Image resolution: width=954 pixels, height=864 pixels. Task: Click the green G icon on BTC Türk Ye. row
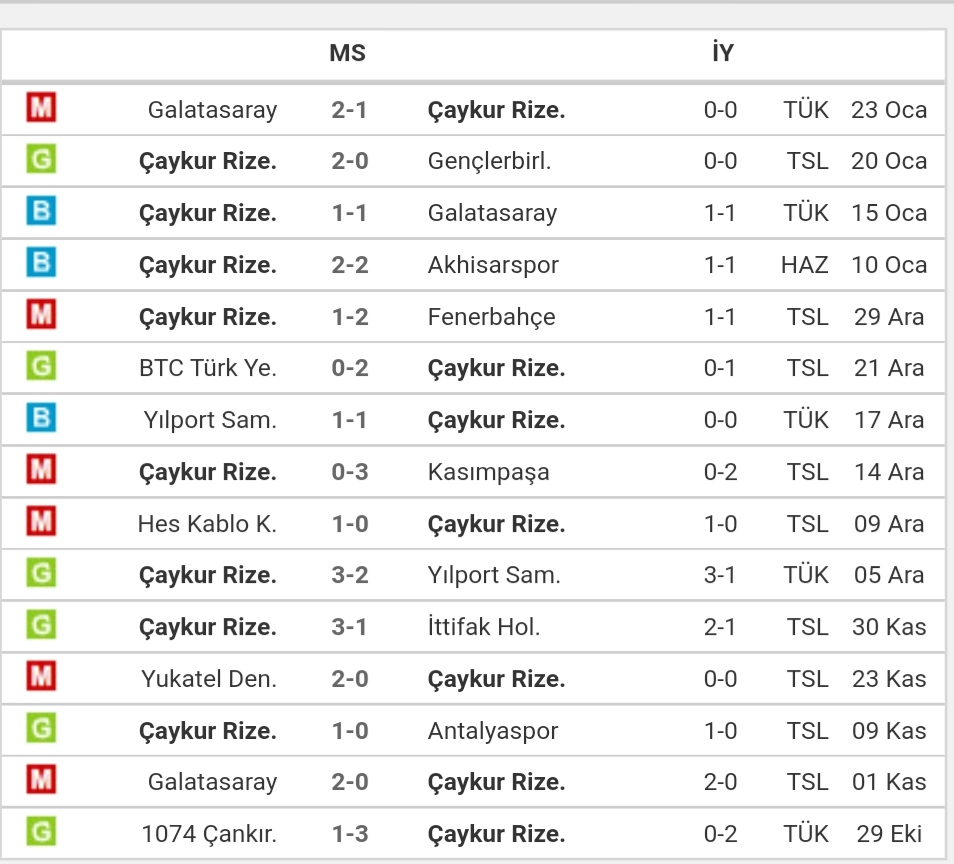coord(41,366)
